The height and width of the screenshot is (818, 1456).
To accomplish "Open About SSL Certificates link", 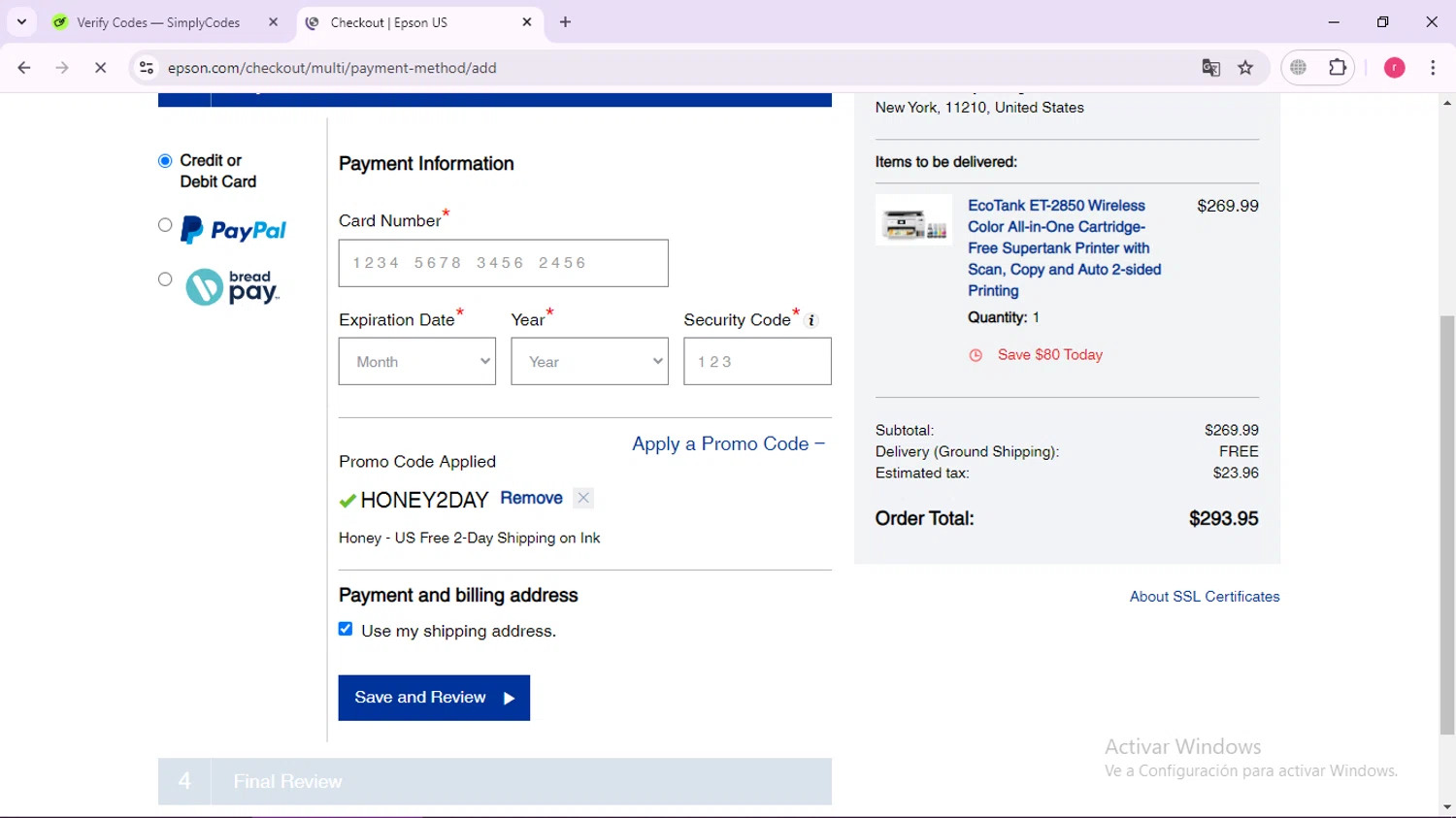I will [1205, 597].
